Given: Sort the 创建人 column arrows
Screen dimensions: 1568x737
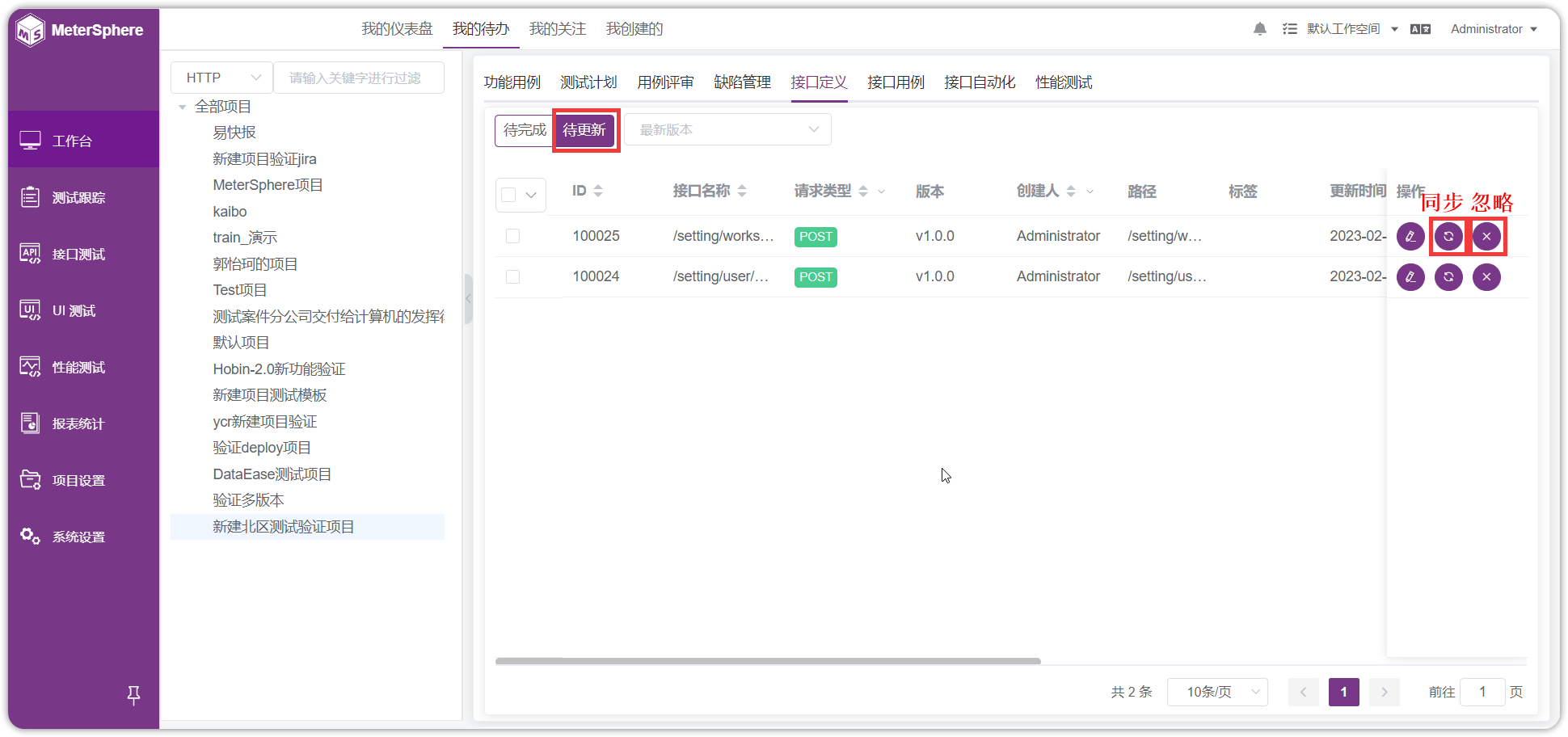Looking at the screenshot, I should [1071, 192].
